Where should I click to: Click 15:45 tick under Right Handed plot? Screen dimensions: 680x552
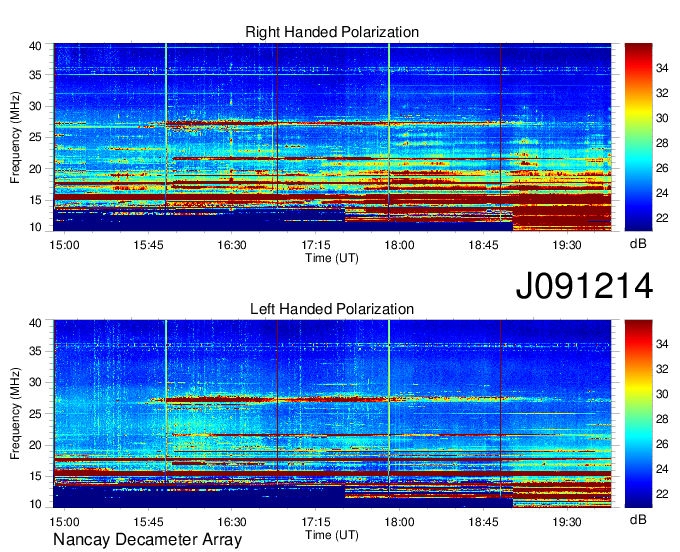coord(148,245)
